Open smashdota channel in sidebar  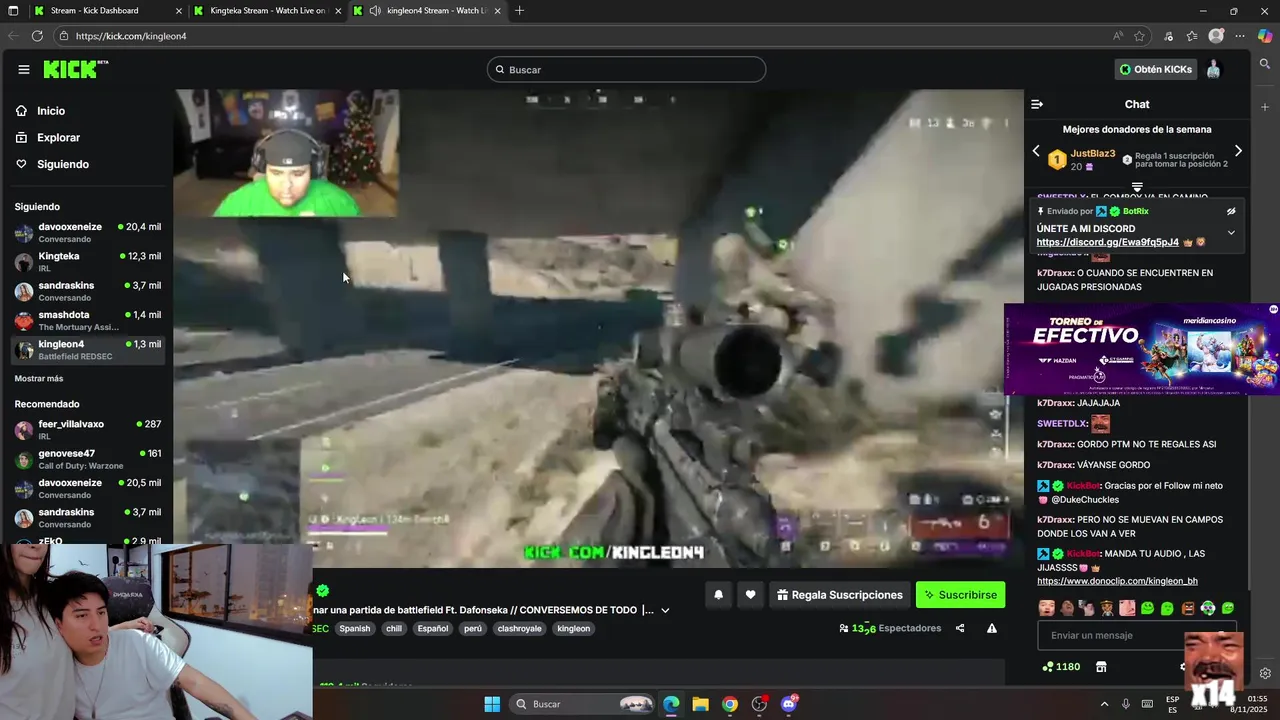(x=88, y=321)
